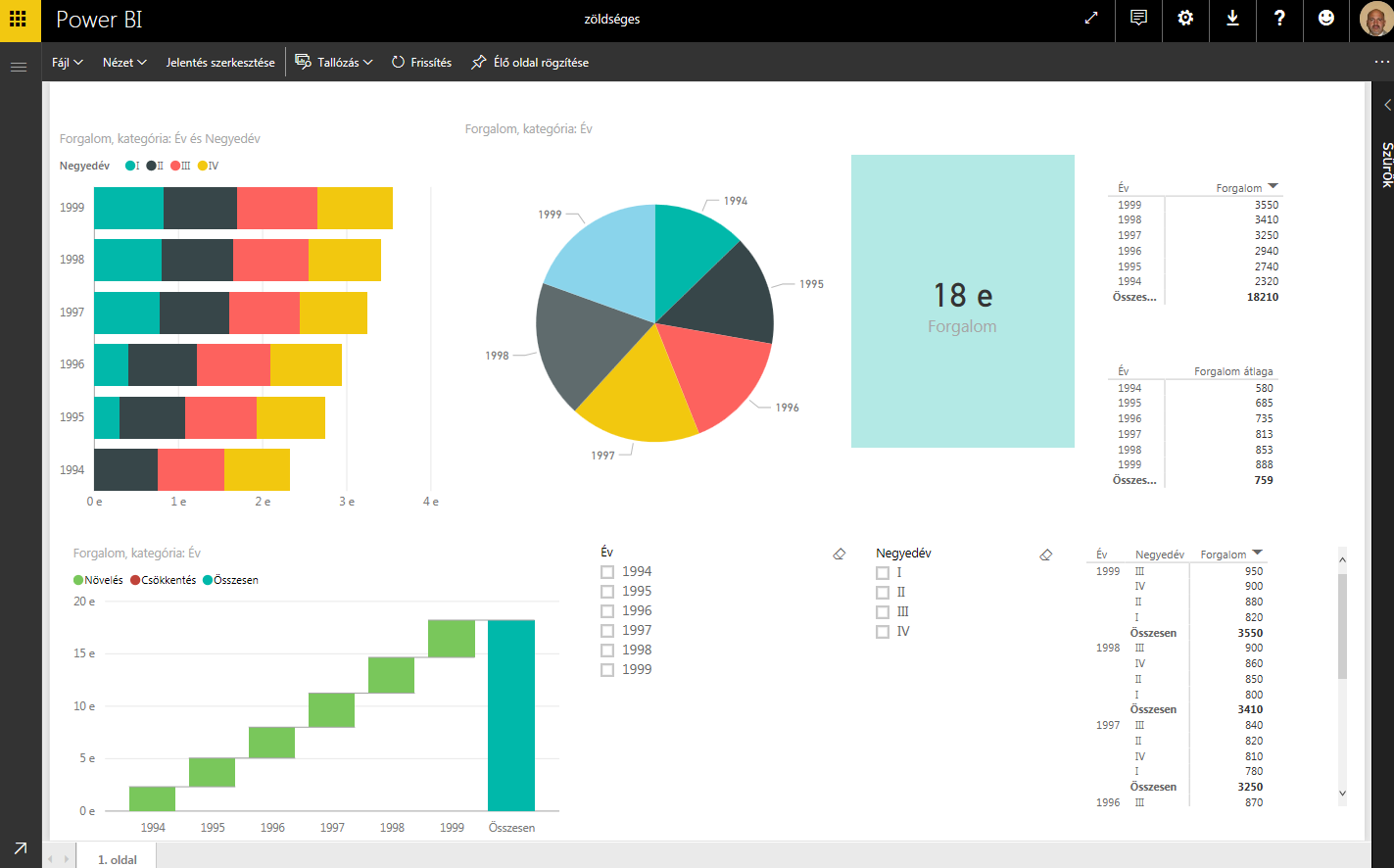Click the Power BI logo text
The width and height of the screenshot is (1394, 868).
[99, 20]
